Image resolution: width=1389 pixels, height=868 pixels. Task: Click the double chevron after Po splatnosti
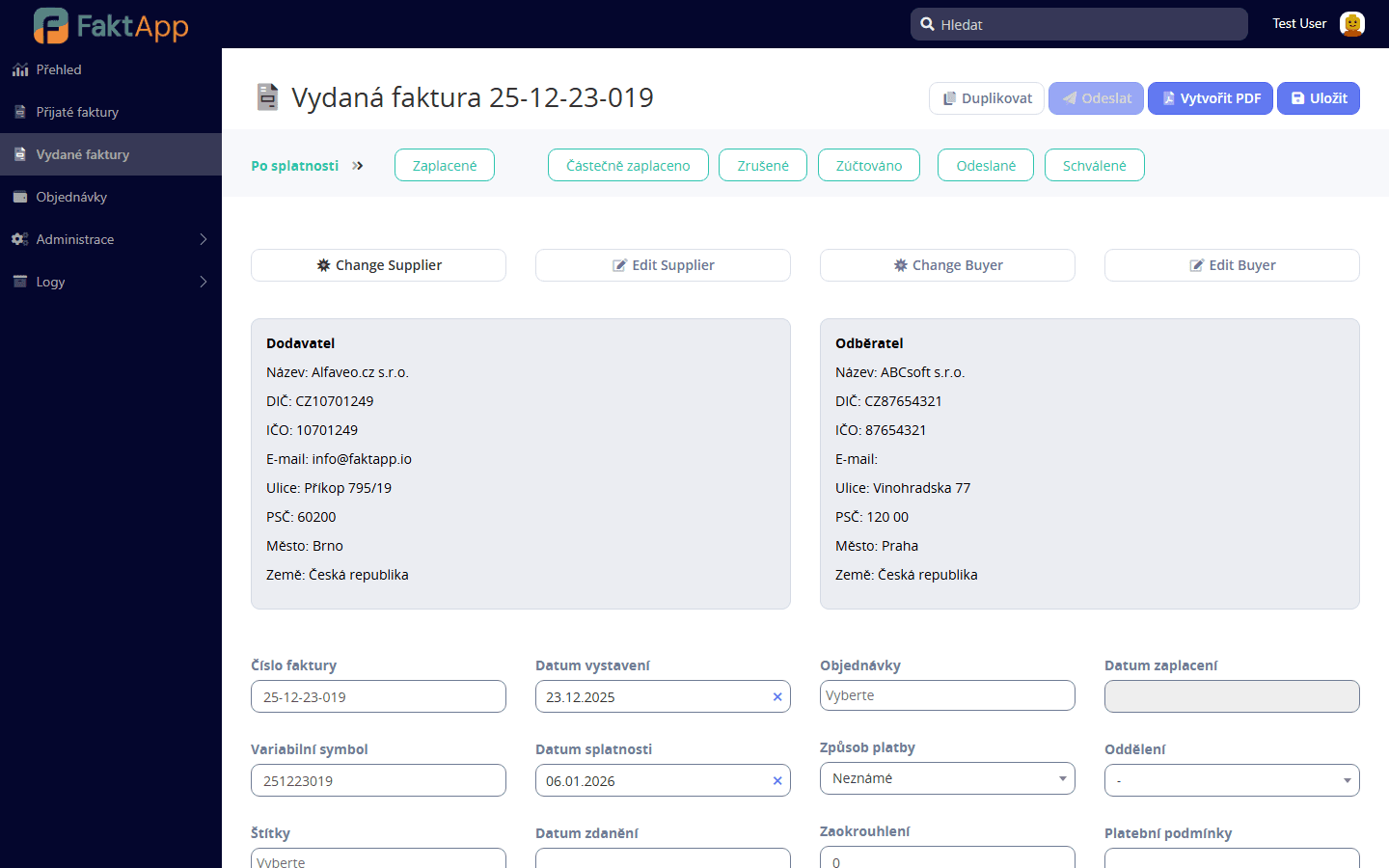click(x=358, y=166)
